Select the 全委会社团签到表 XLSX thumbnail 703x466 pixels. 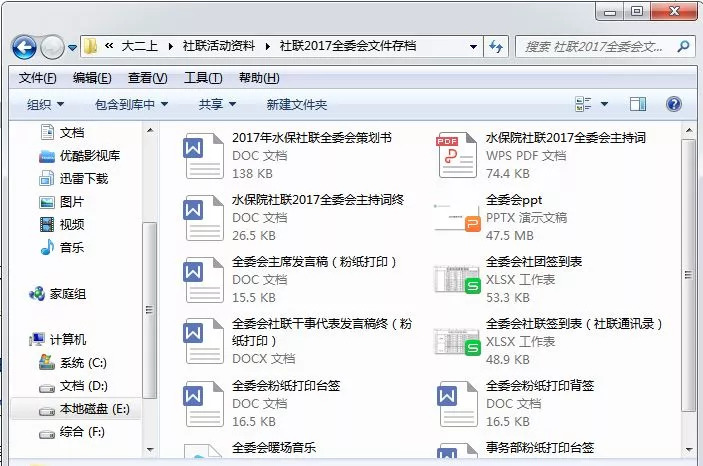[457, 279]
